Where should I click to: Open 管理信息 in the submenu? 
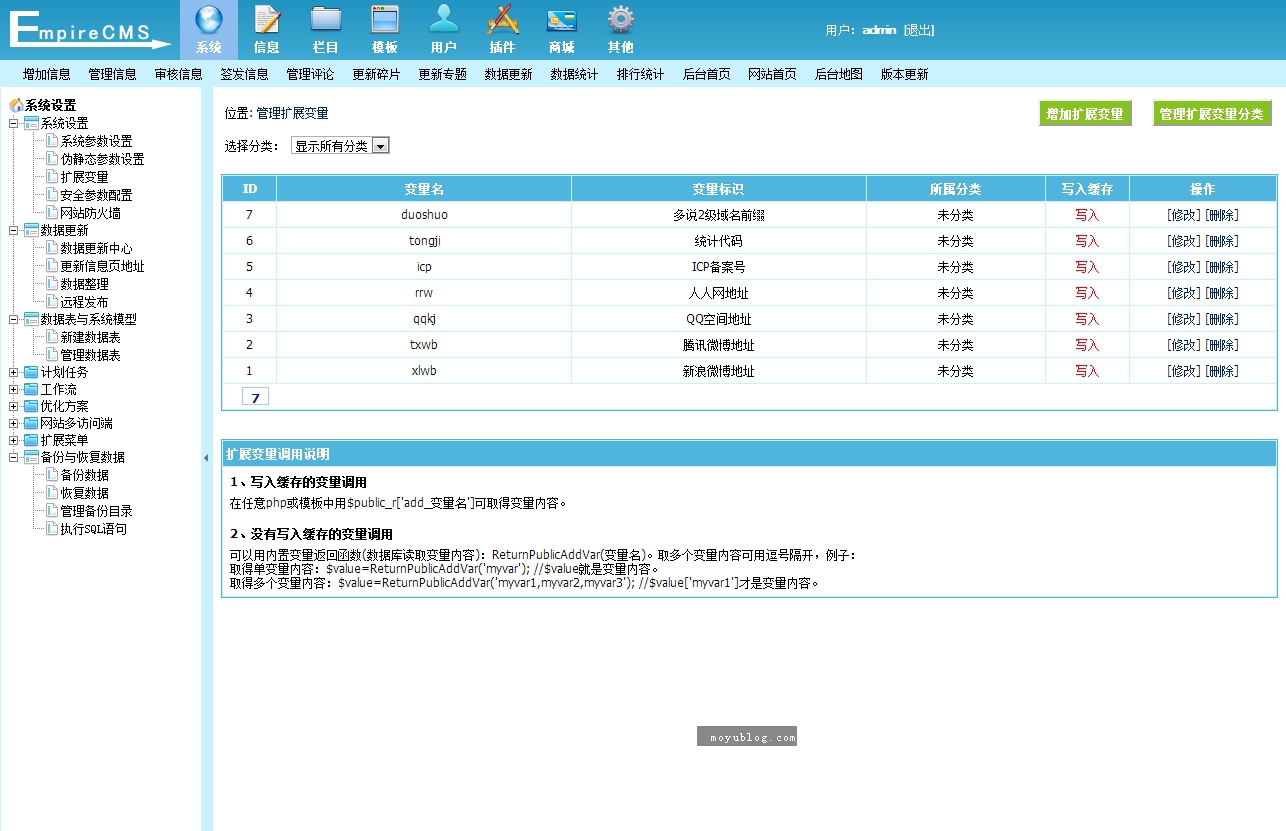pyautogui.click(x=113, y=74)
